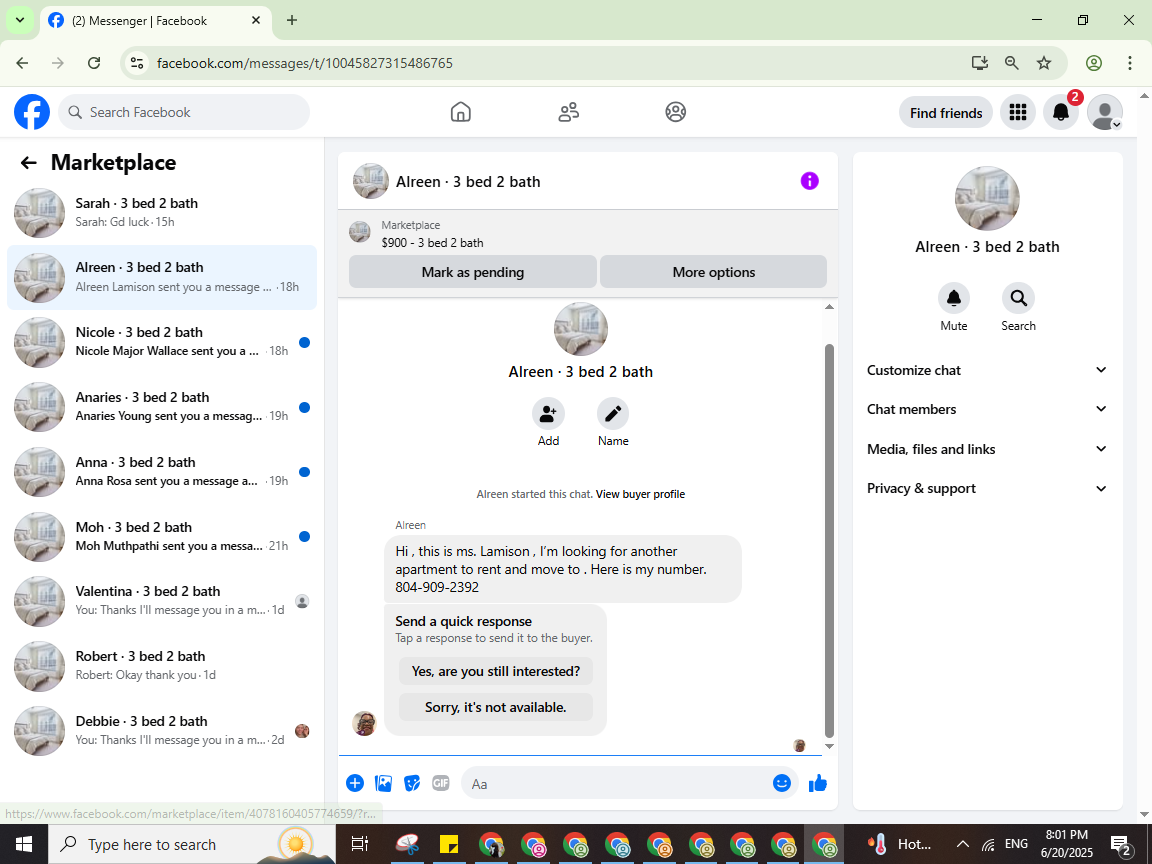Go to the Home feed icon

tap(461, 112)
